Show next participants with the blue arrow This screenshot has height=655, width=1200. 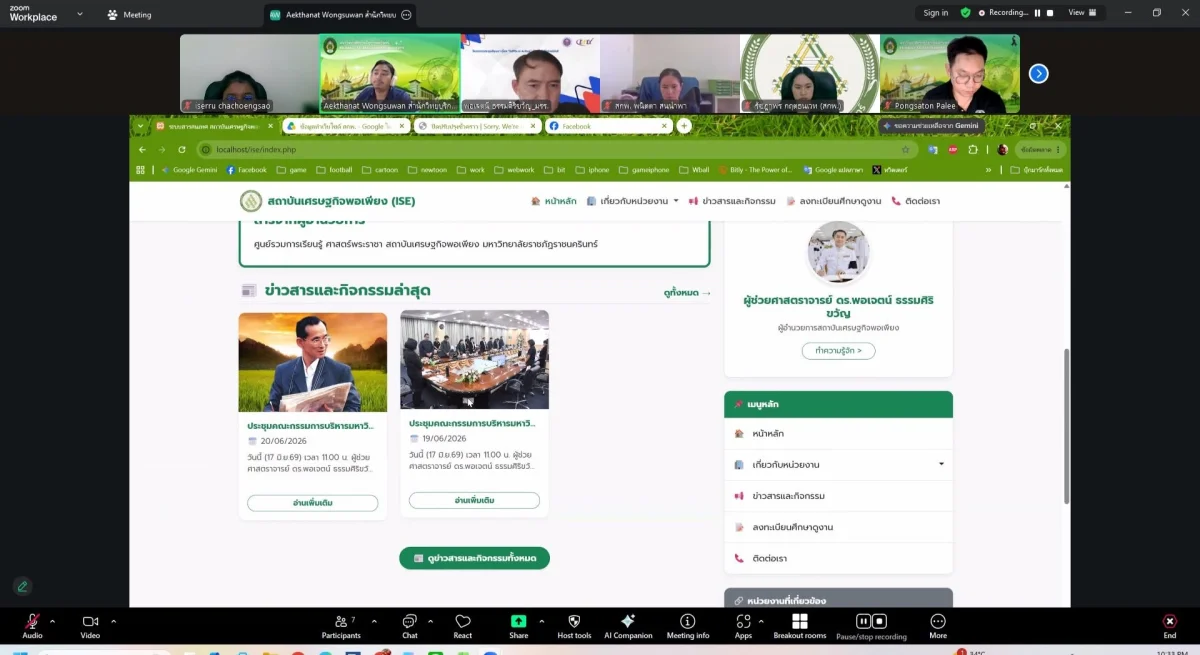point(1039,73)
